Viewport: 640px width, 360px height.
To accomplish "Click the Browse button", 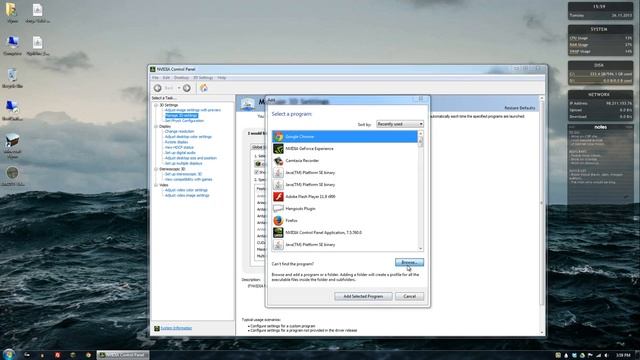I will point(409,262).
